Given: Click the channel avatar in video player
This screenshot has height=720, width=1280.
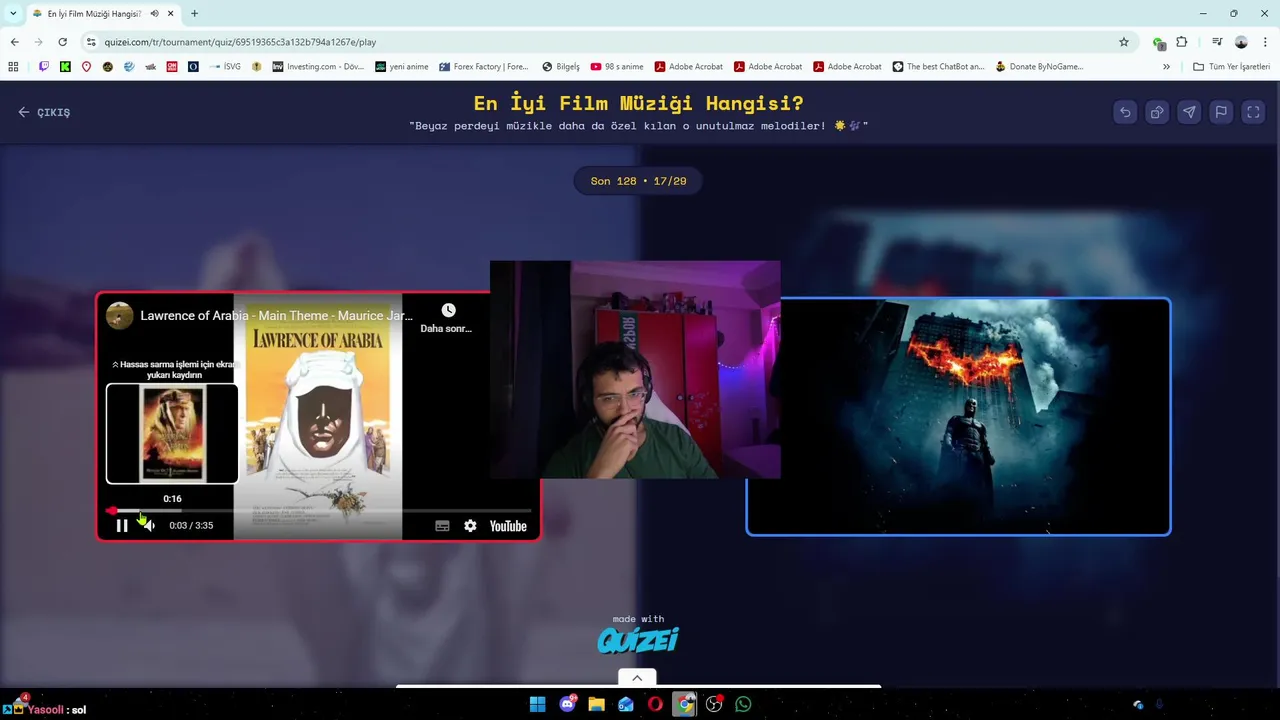Looking at the screenshot, I should point(120,315).
